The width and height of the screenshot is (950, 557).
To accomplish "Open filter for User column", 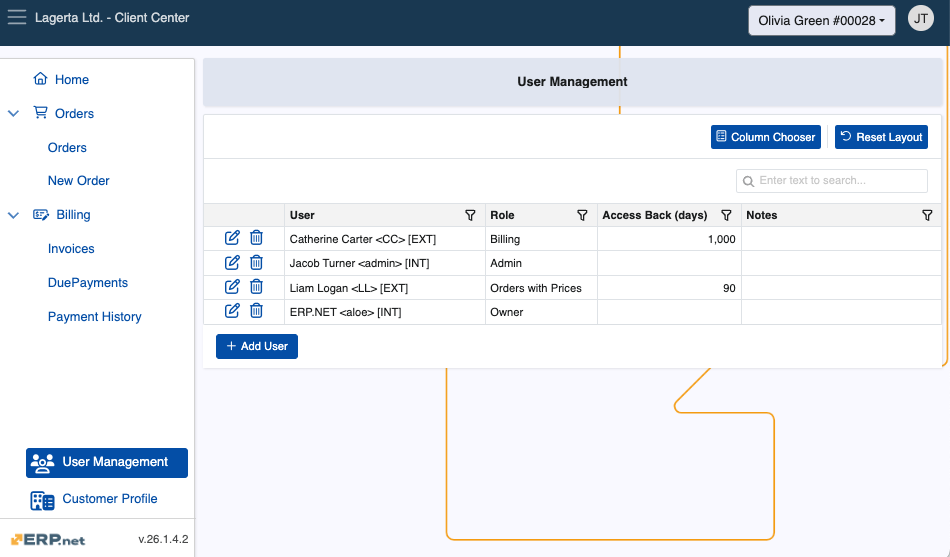I will [x=471, y=215].
